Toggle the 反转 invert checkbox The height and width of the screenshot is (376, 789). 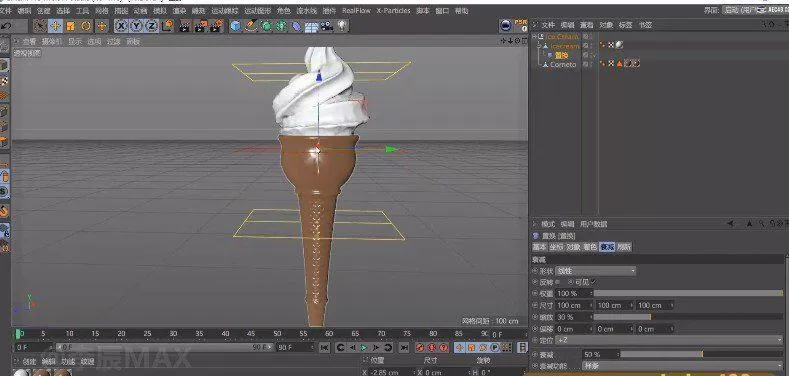coord(557,282)
